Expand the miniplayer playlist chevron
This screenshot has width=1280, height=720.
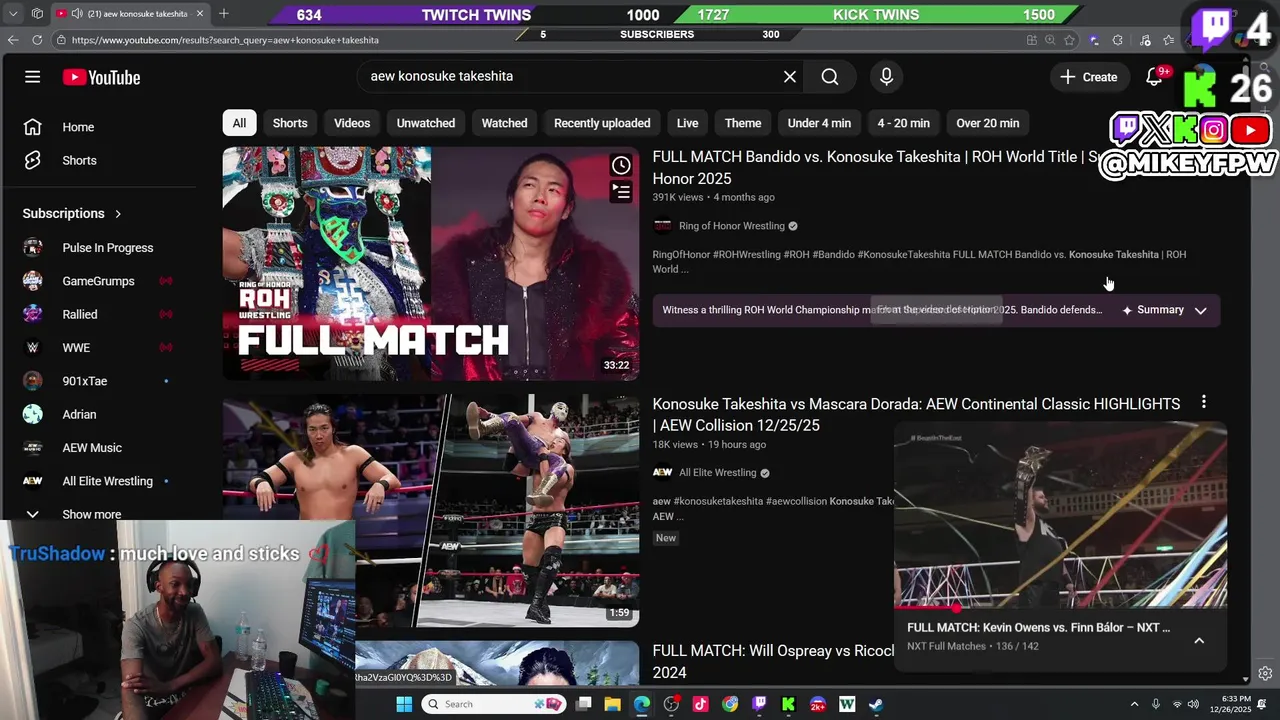tap(1199, 640)
